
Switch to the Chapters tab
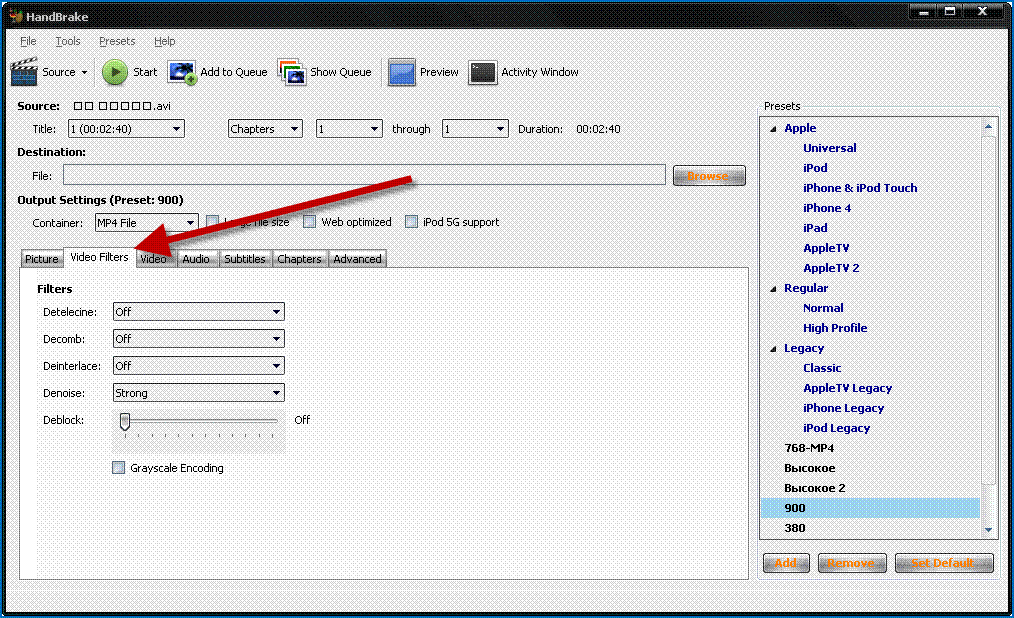point(299,259)
